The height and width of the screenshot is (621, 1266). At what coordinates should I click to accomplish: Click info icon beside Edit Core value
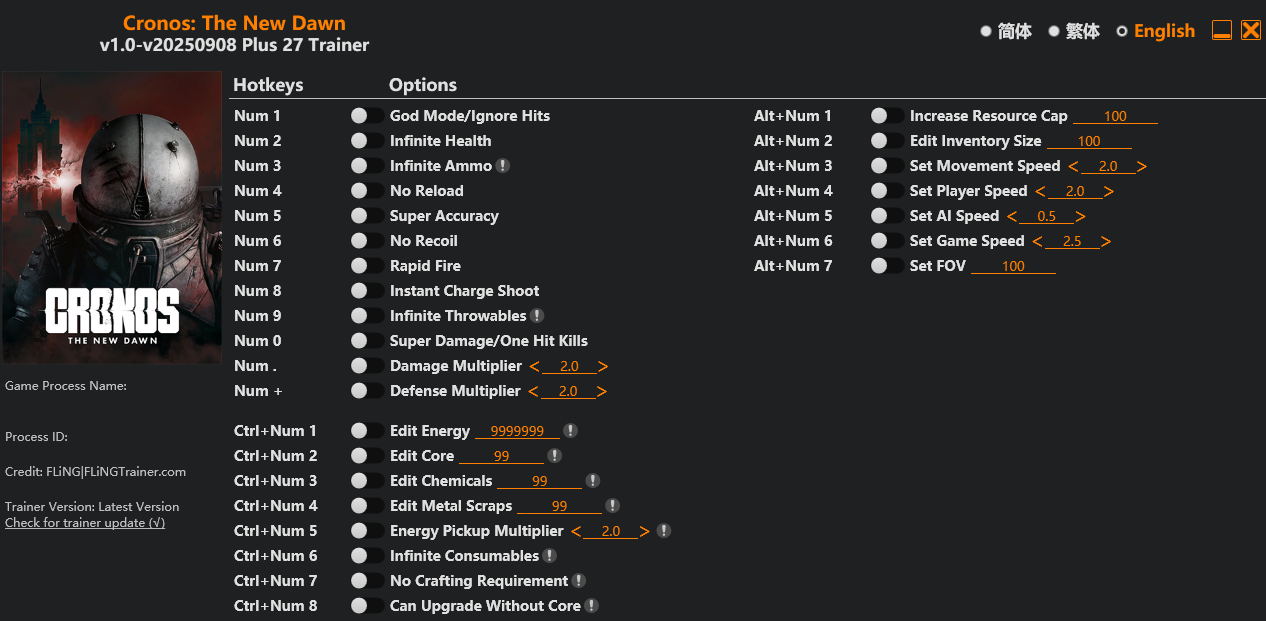(x=555, y=456)
